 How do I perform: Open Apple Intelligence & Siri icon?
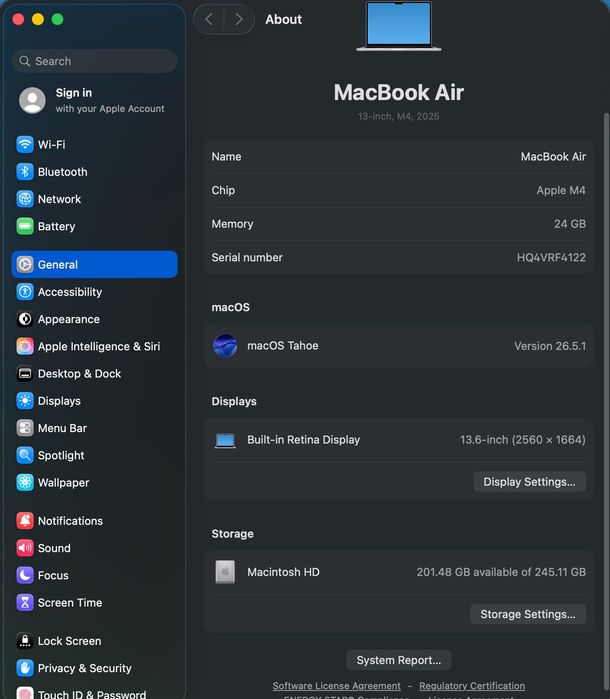[x=25, y=346]
